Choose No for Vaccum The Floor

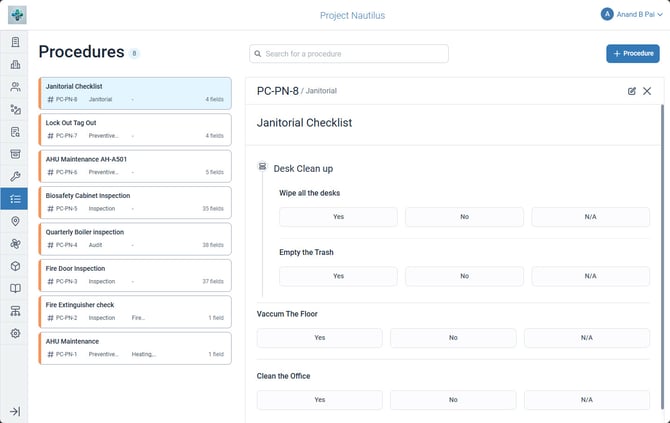(453, 338)
